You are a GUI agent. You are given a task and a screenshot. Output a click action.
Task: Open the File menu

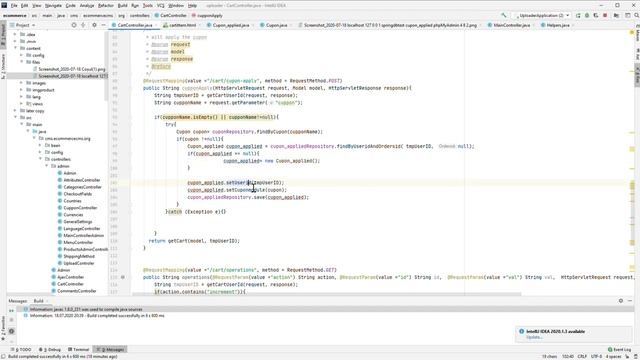pyautogui.click(x=14, y=6)
